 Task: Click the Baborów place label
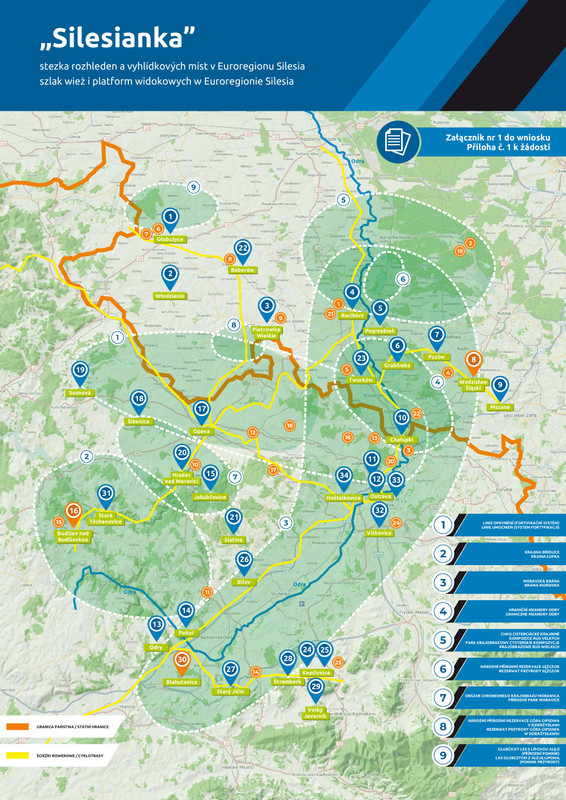click(x=243, y=270)
